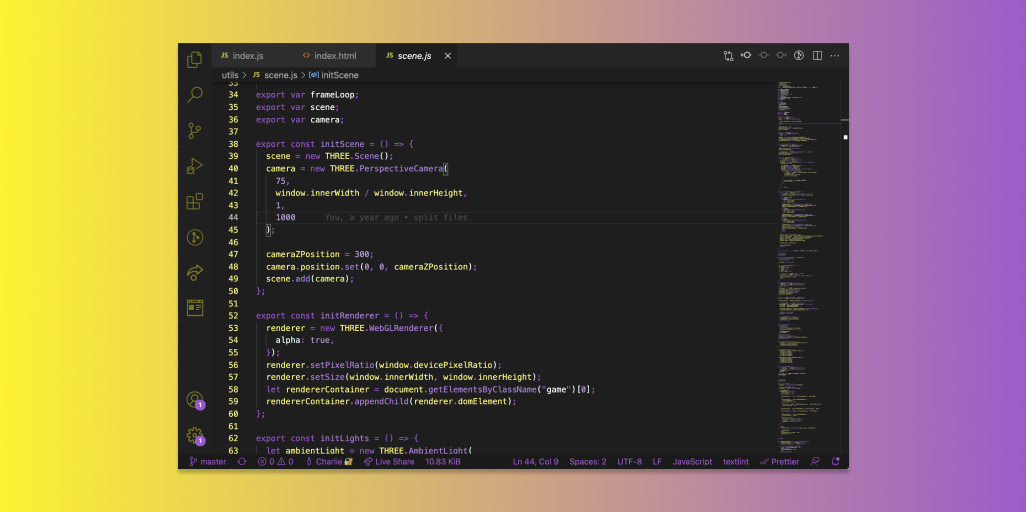Open the Source Control view

pos(194,130)
